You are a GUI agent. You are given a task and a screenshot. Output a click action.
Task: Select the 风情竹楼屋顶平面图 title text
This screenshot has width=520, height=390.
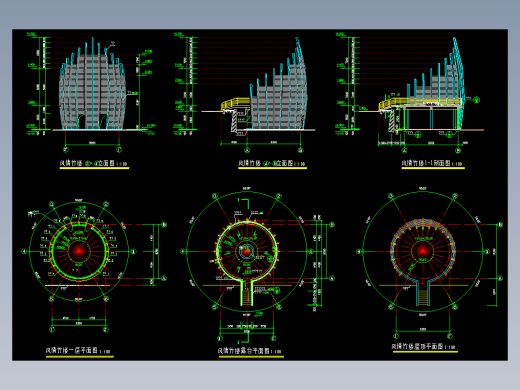pyautogui.click(x=423, y=347)
